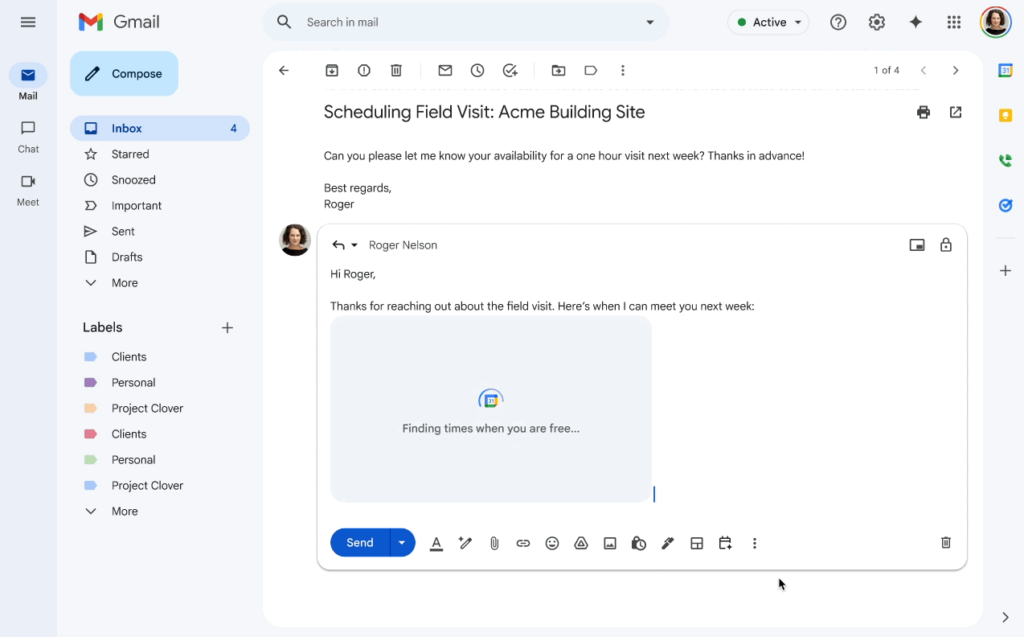Click the Compose button

coord(124,73)
